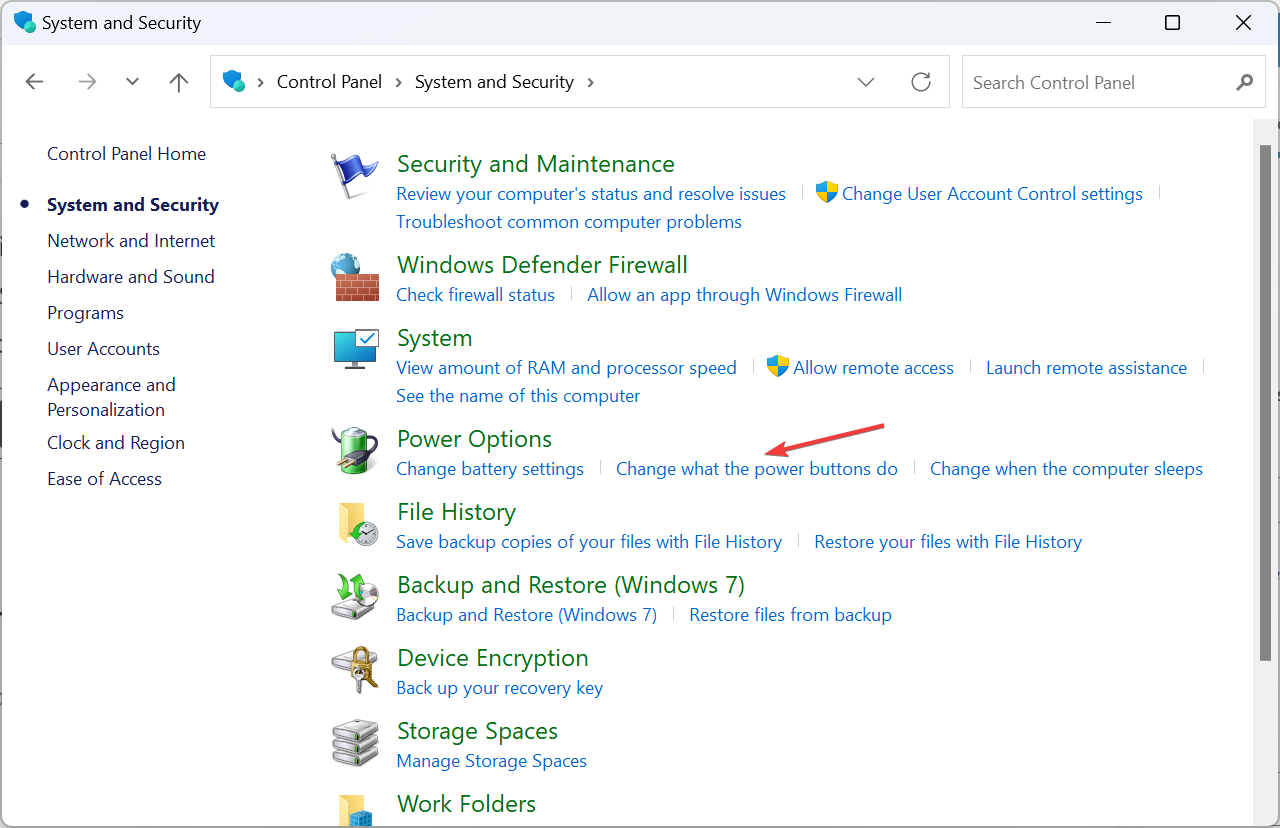Open Change User Account Control settings
The image size is (1280, 828).
991,194
